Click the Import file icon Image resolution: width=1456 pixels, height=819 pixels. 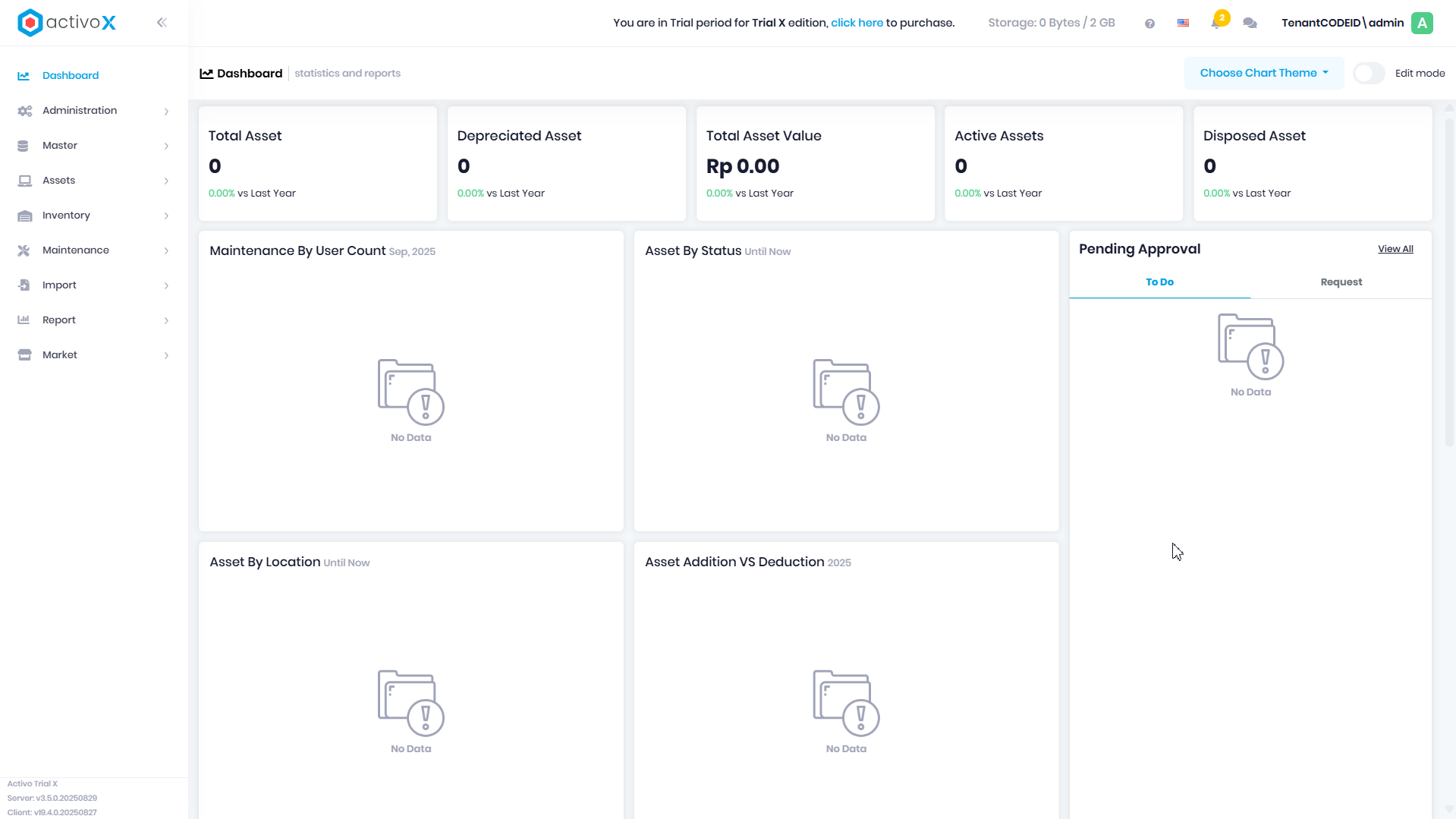click(24, 285)
